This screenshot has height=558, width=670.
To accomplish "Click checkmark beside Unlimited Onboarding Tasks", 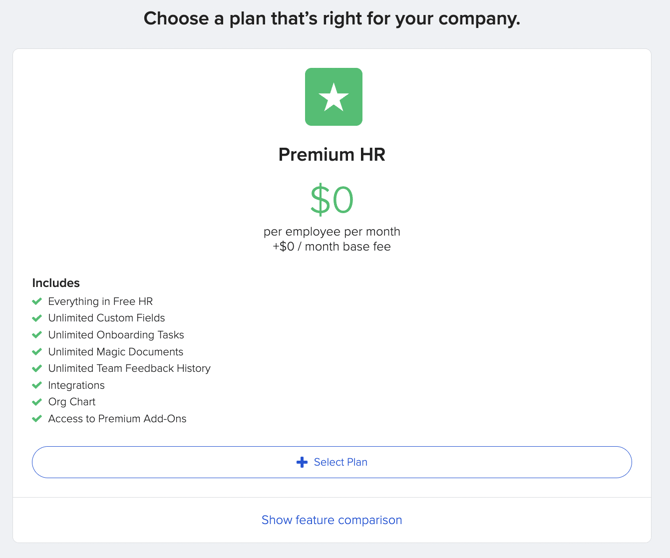I will click(37, 335).
